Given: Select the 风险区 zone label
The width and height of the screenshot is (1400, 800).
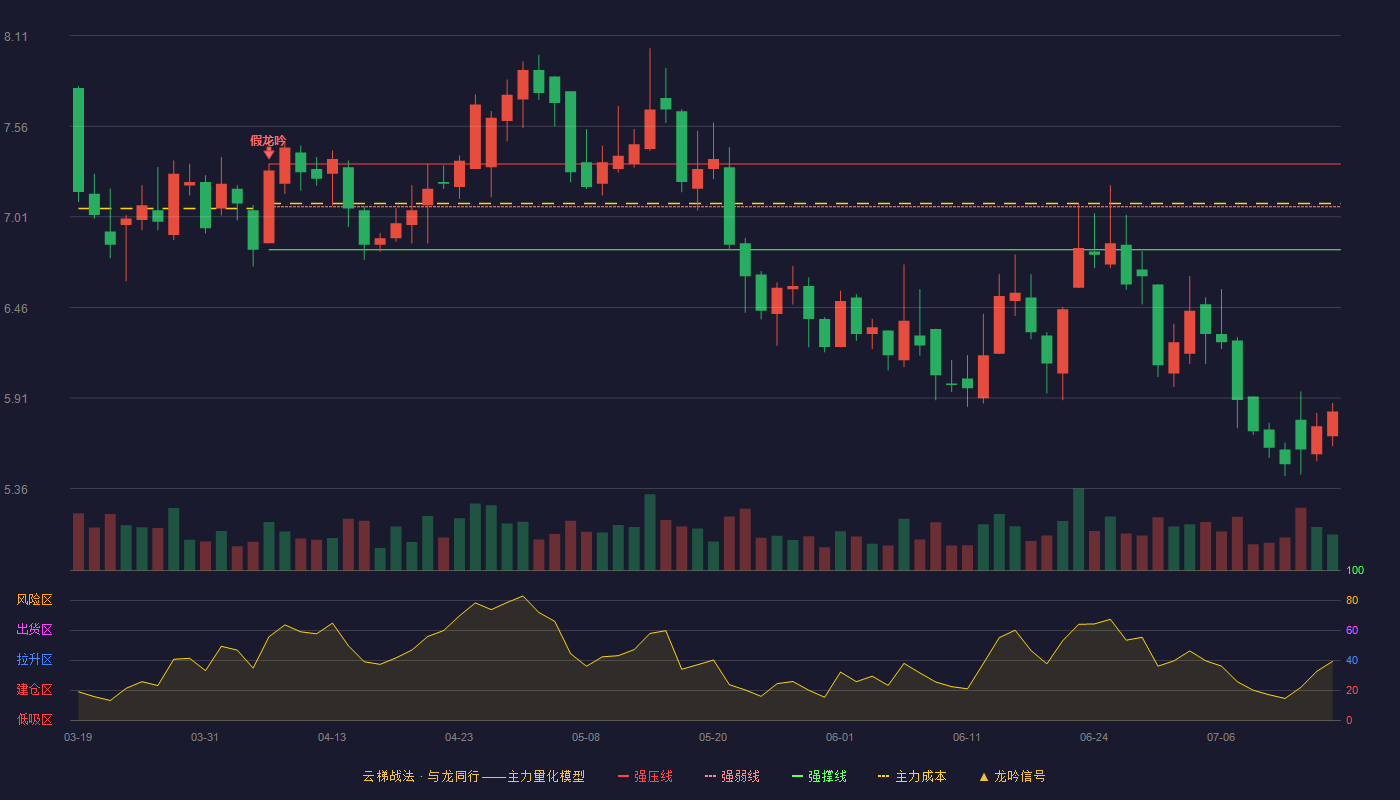Looking at the screenshot, I should (34, 600).
